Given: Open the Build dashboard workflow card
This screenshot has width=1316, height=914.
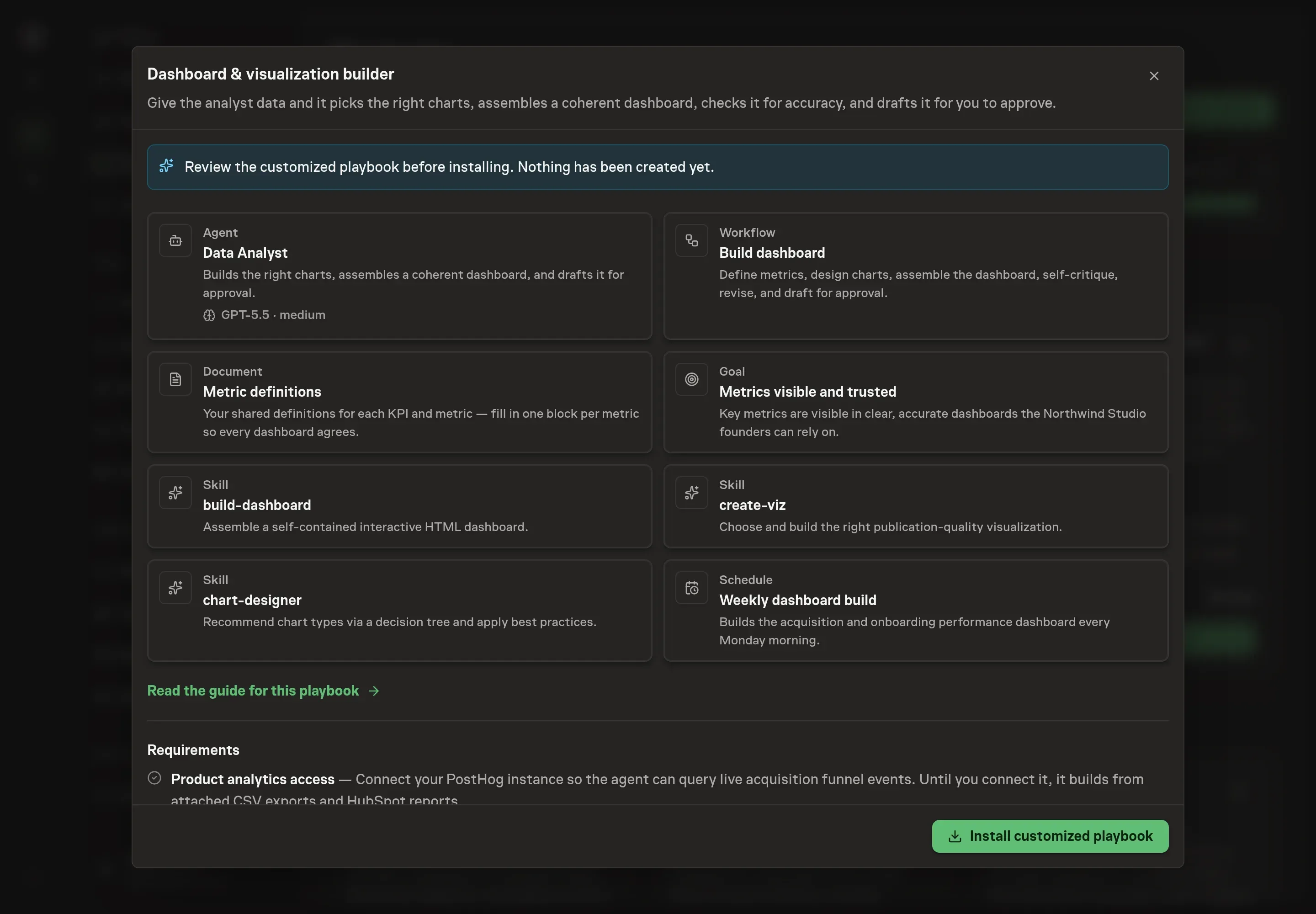Looking at the screenshot, I should (915, 276).
